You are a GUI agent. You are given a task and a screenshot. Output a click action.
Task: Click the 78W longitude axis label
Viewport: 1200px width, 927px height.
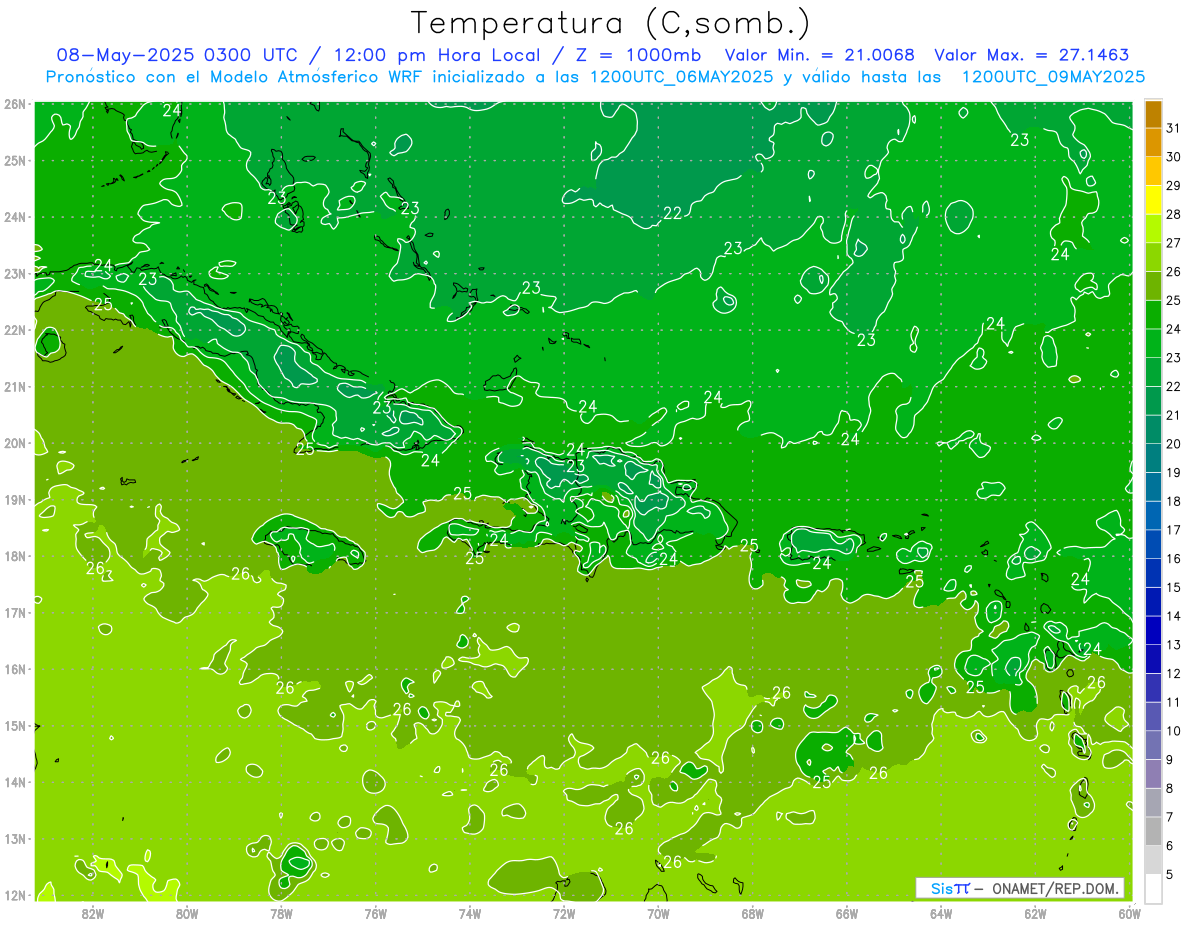point(281,913)
